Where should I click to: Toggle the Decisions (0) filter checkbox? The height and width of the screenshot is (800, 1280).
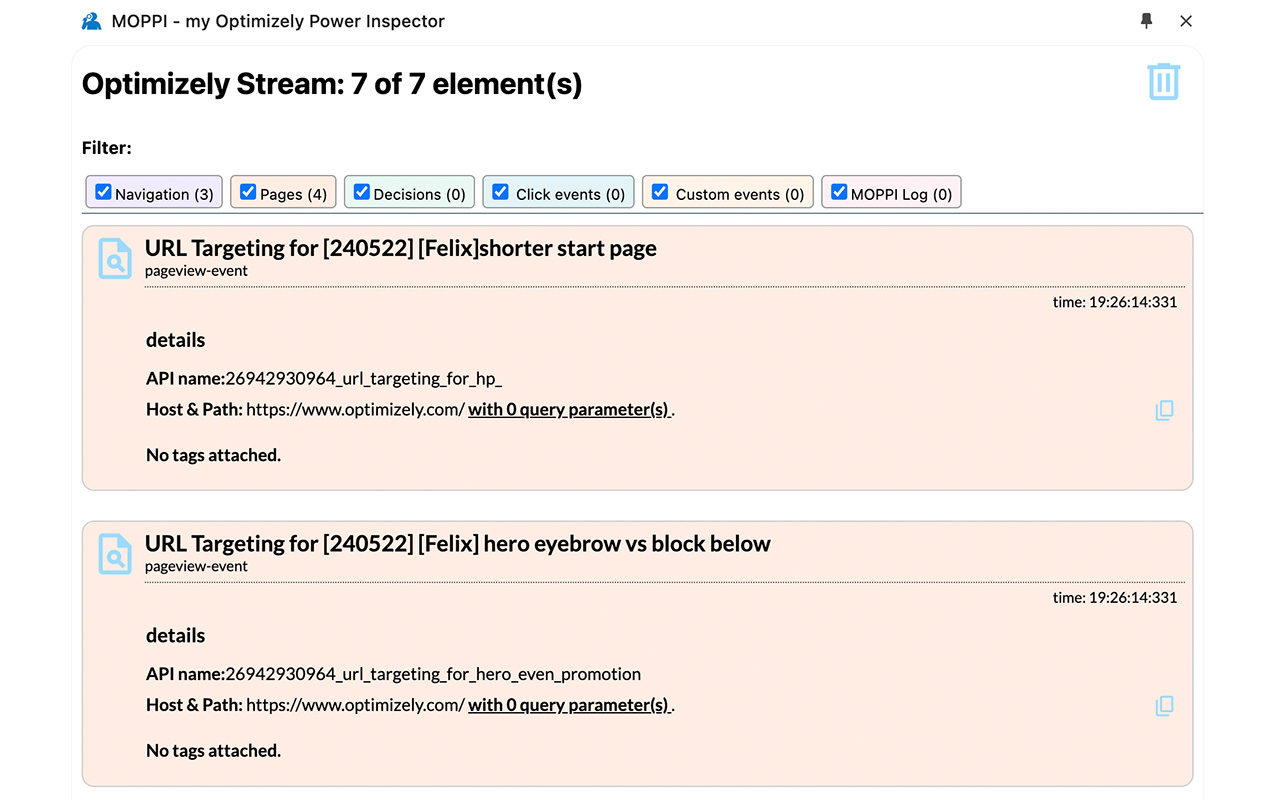click(x=362, y=192)
